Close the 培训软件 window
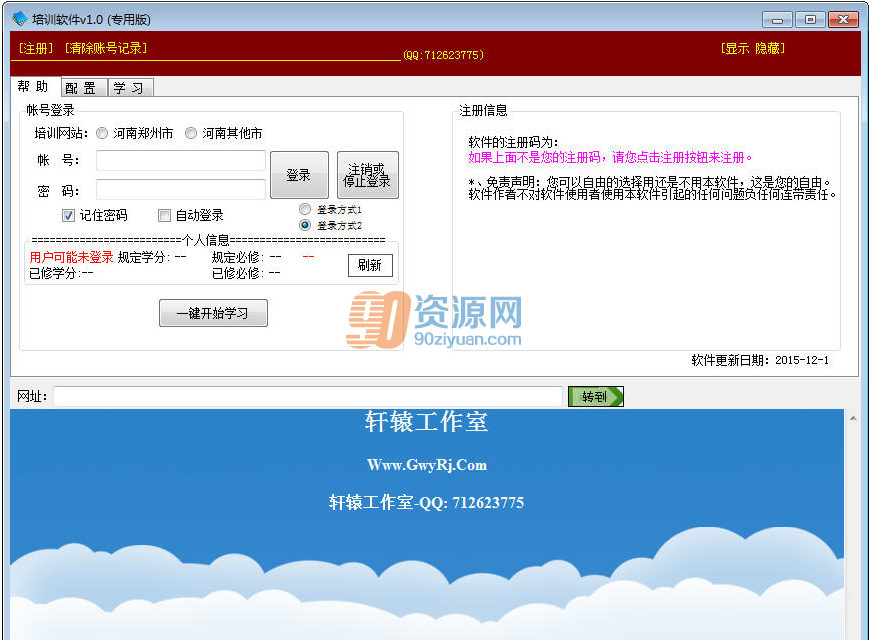 tap(843, 20)
